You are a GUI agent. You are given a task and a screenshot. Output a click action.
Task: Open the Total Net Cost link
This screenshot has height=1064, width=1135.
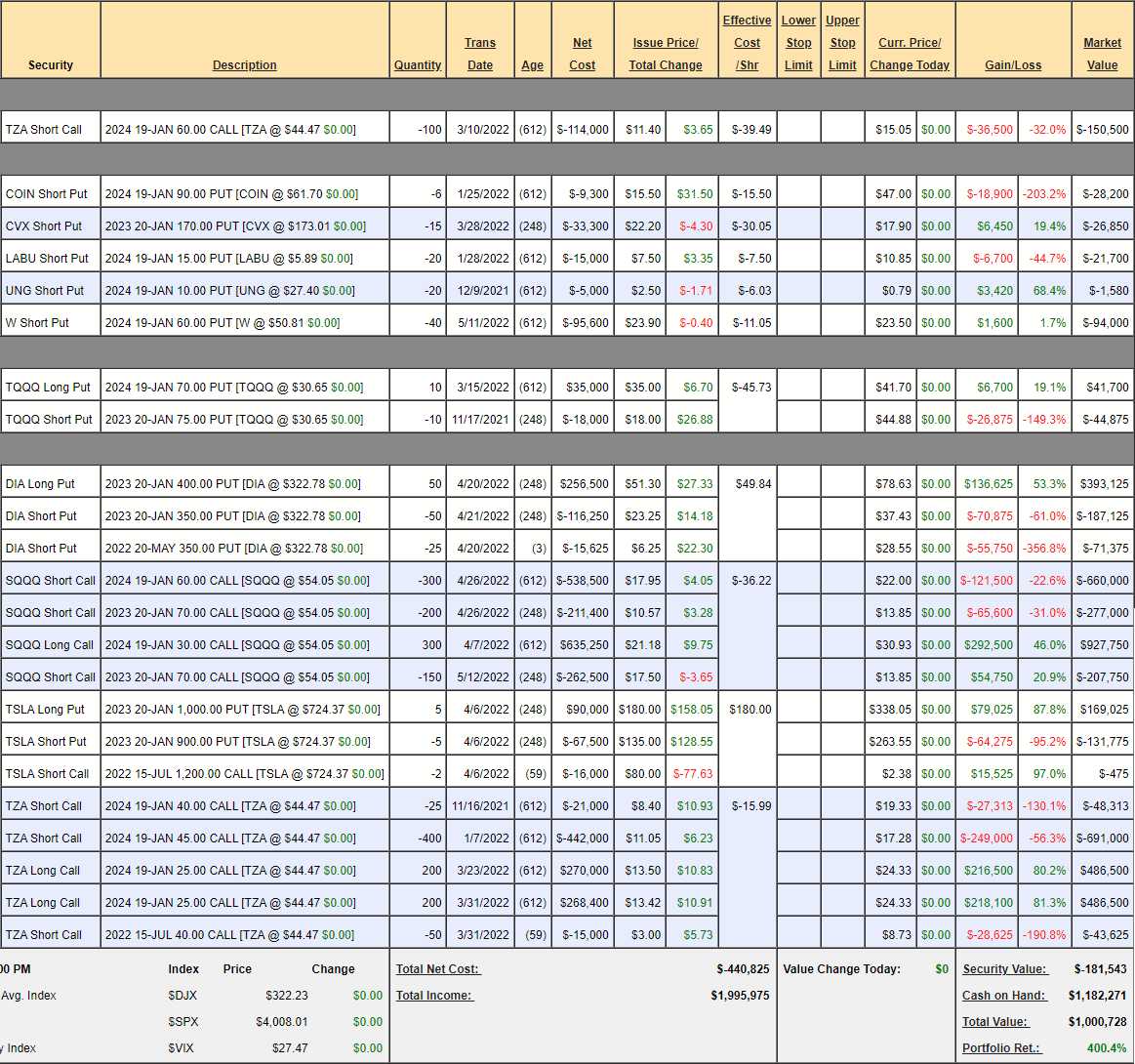pos(438,969)
